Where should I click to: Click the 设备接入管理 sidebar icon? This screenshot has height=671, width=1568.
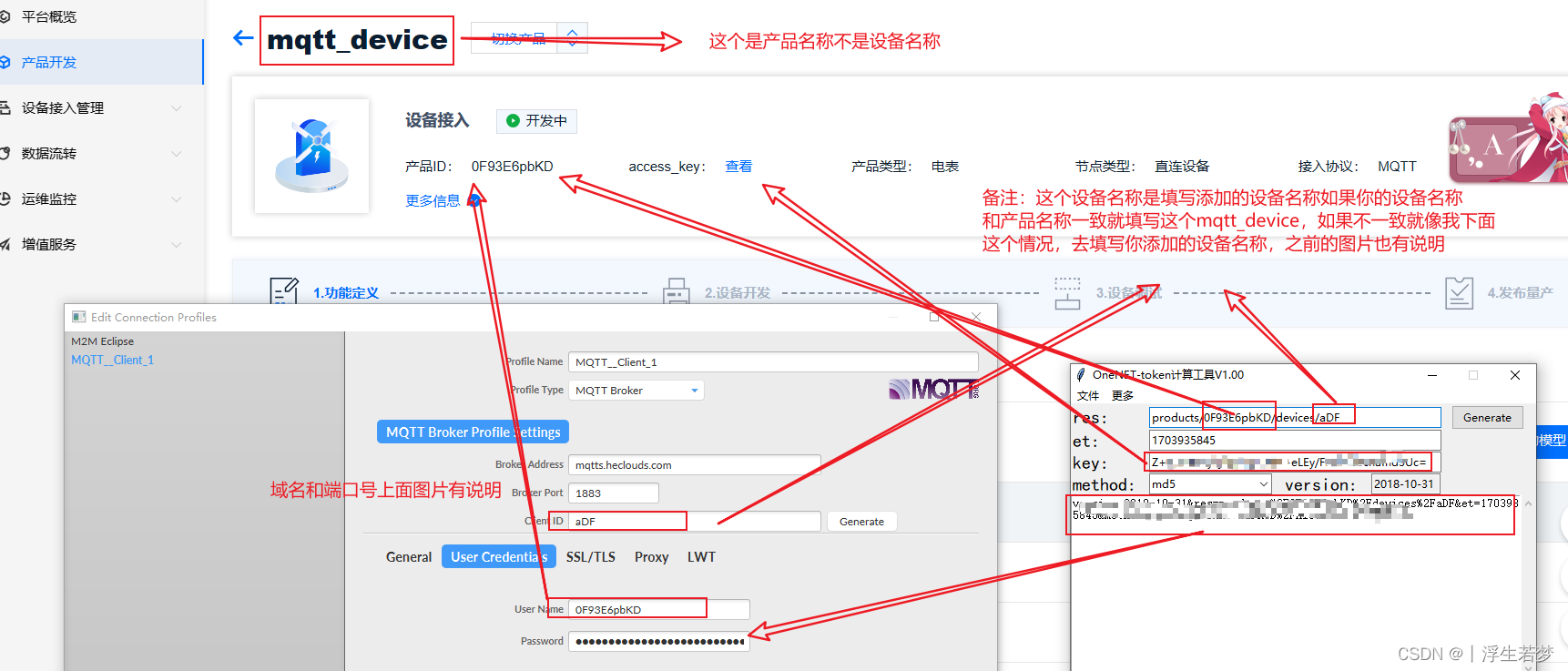pos(5,107)
